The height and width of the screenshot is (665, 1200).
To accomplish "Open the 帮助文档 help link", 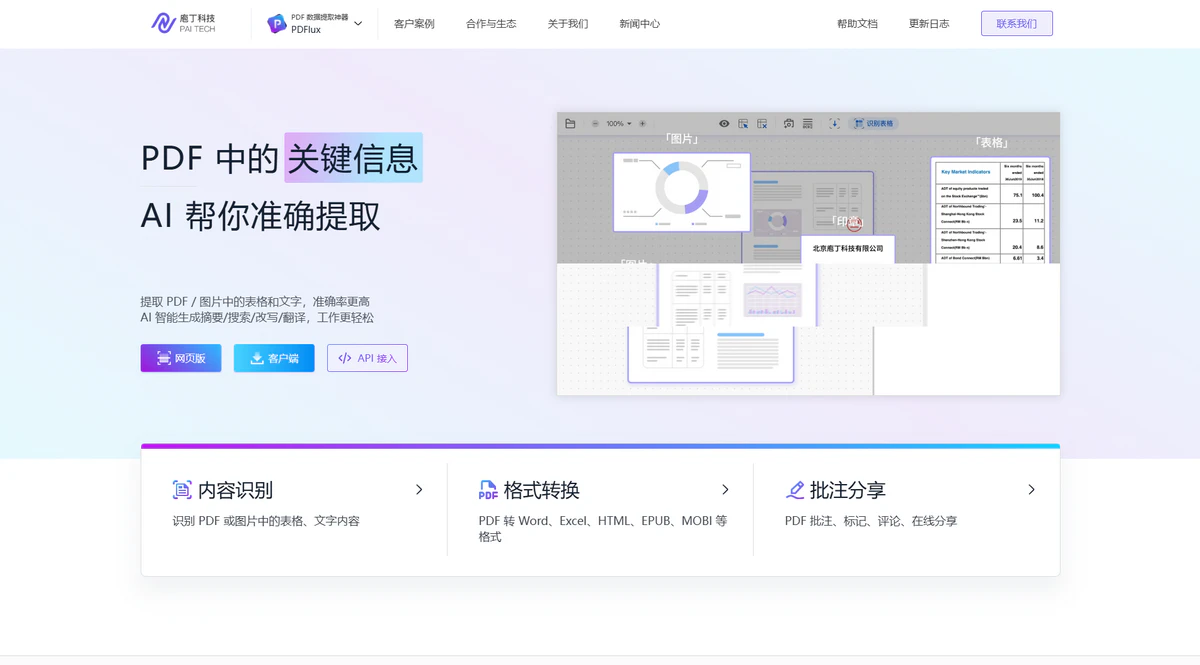I will click(857, 24).
